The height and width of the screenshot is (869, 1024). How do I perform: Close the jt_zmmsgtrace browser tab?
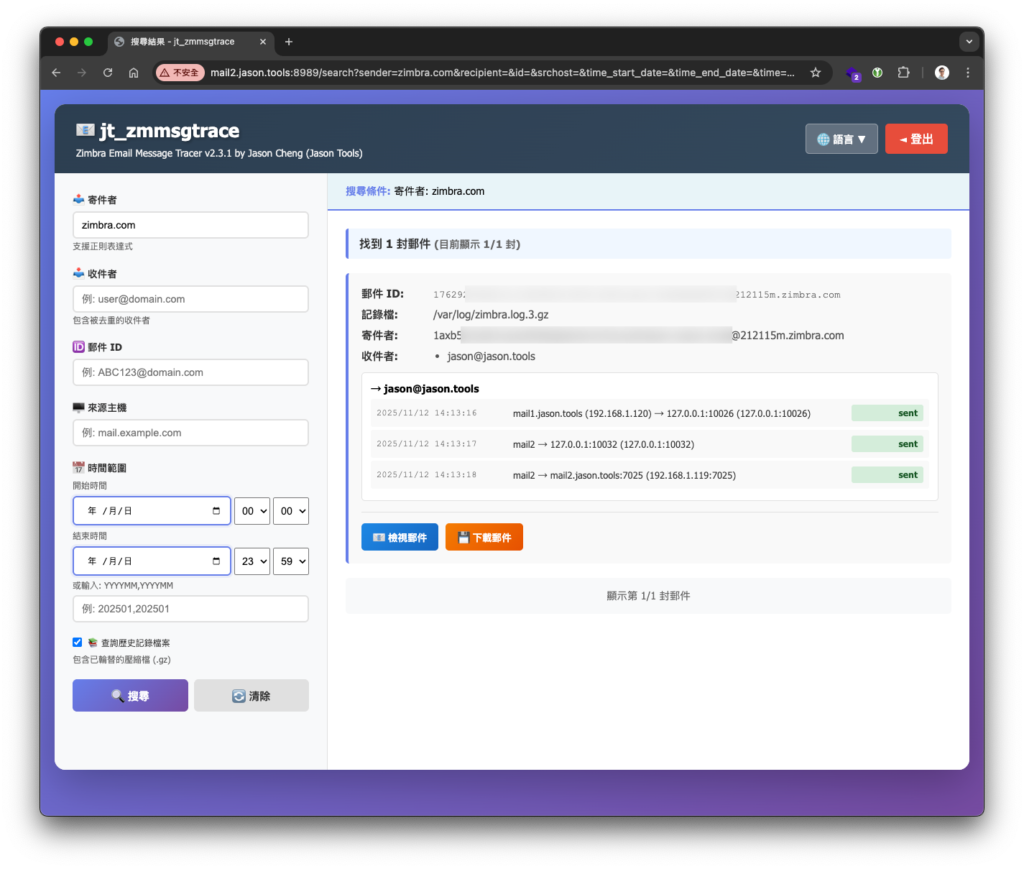click(x=263, y=42)
